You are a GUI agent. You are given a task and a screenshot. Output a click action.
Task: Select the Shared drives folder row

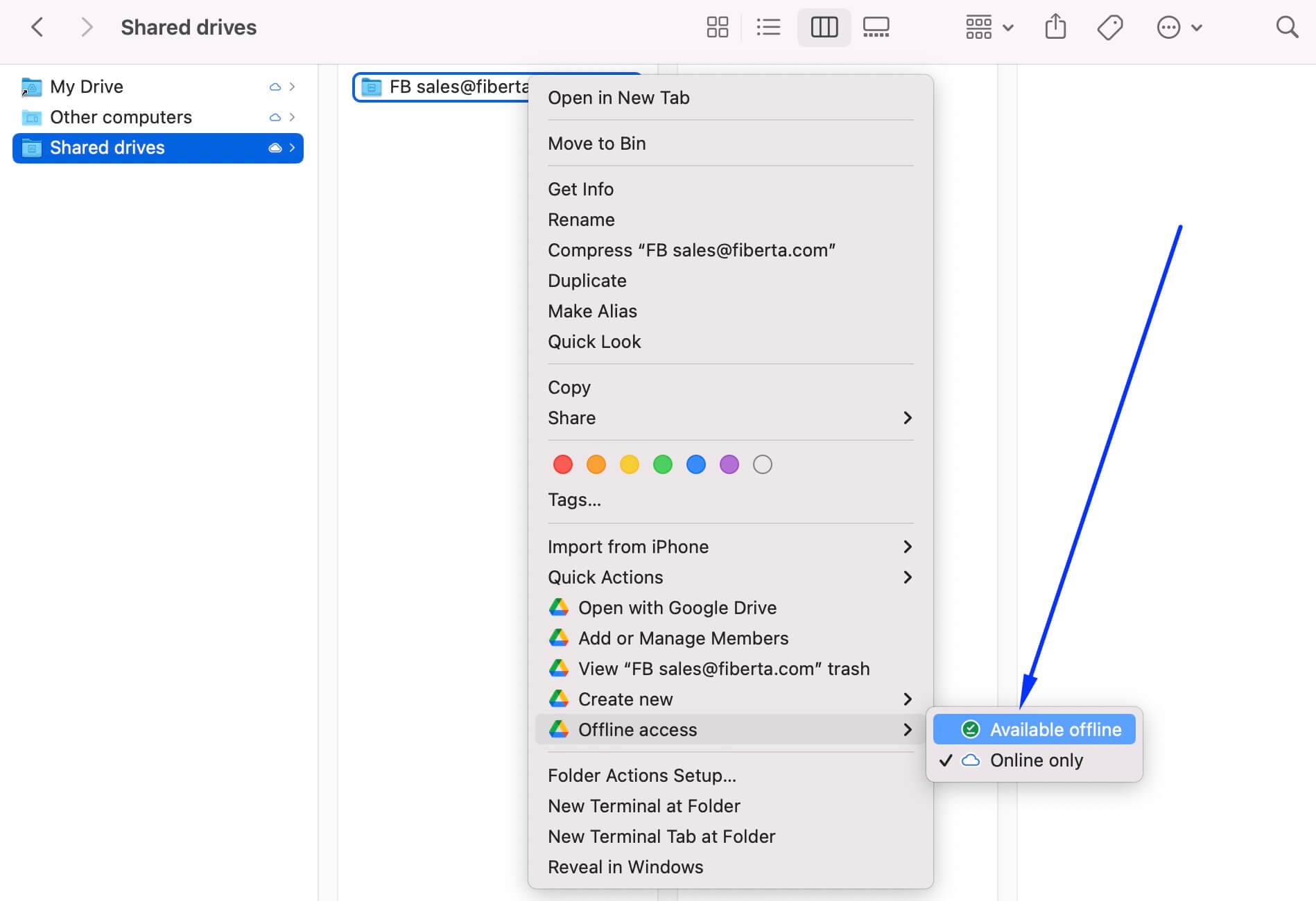[x=158, y=148]
